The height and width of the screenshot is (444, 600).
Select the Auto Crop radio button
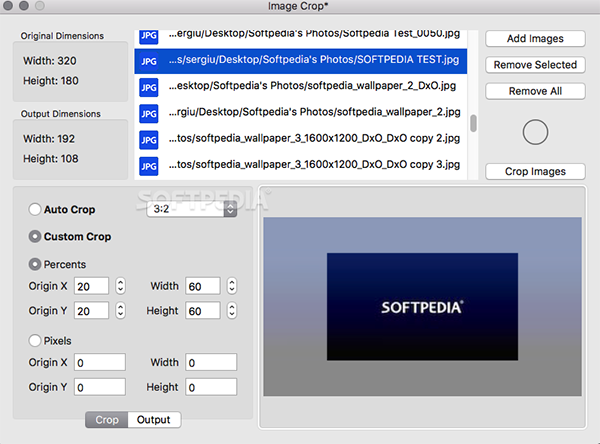[35, 209]
